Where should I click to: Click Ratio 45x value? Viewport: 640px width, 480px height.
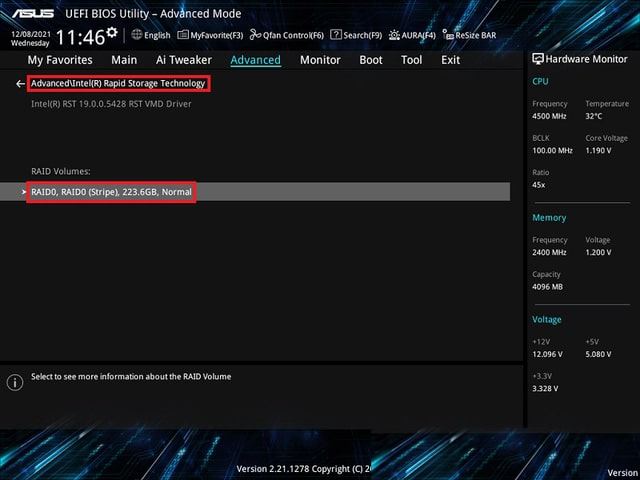click(538, 185)
